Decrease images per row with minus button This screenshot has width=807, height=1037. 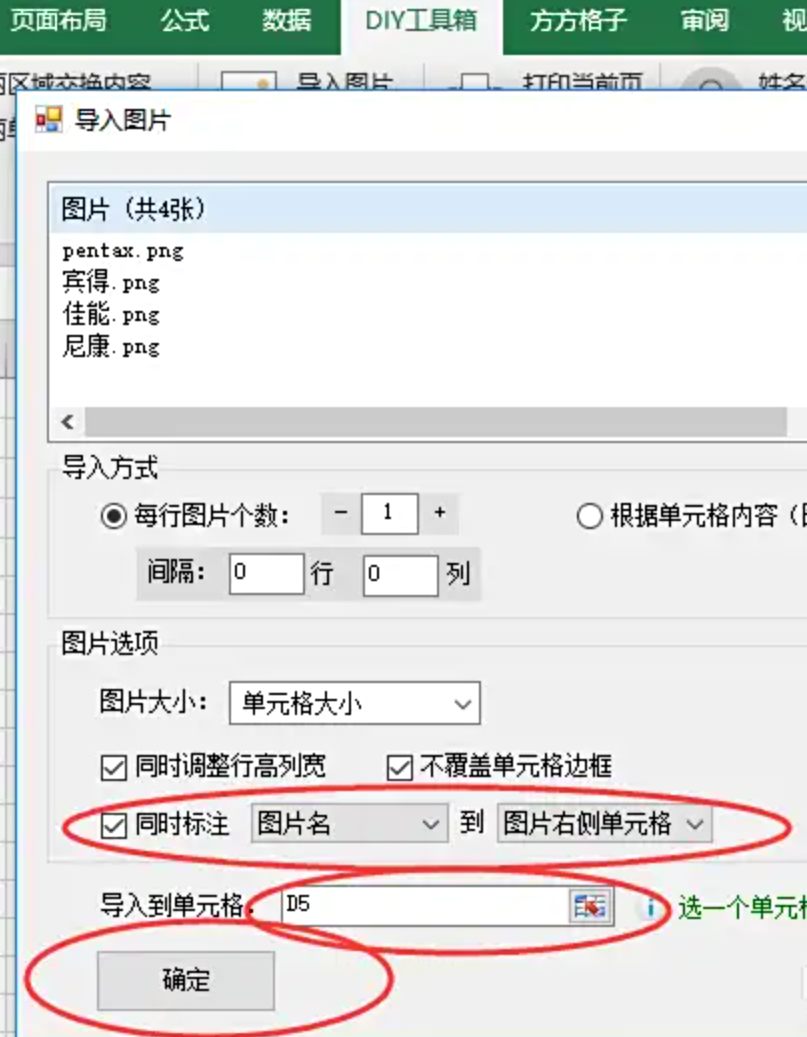pyautogui.click(x=341, y=513)
